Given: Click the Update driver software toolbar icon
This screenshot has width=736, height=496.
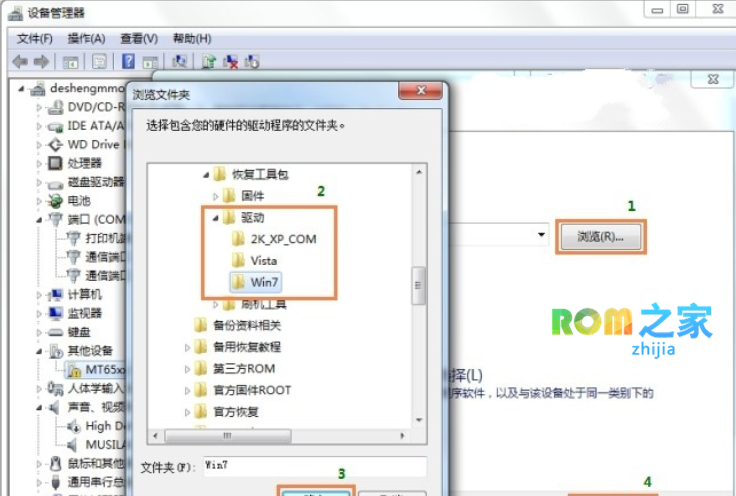Looking at the screenshot, I should point(208,61).
